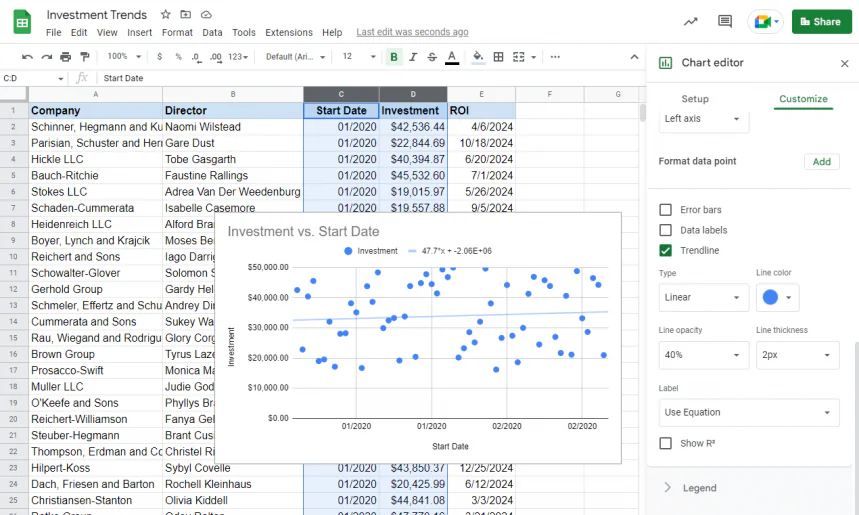The image size is (859, 515).
Task: Enable Error bars checkbox
Action: [665, 210]
